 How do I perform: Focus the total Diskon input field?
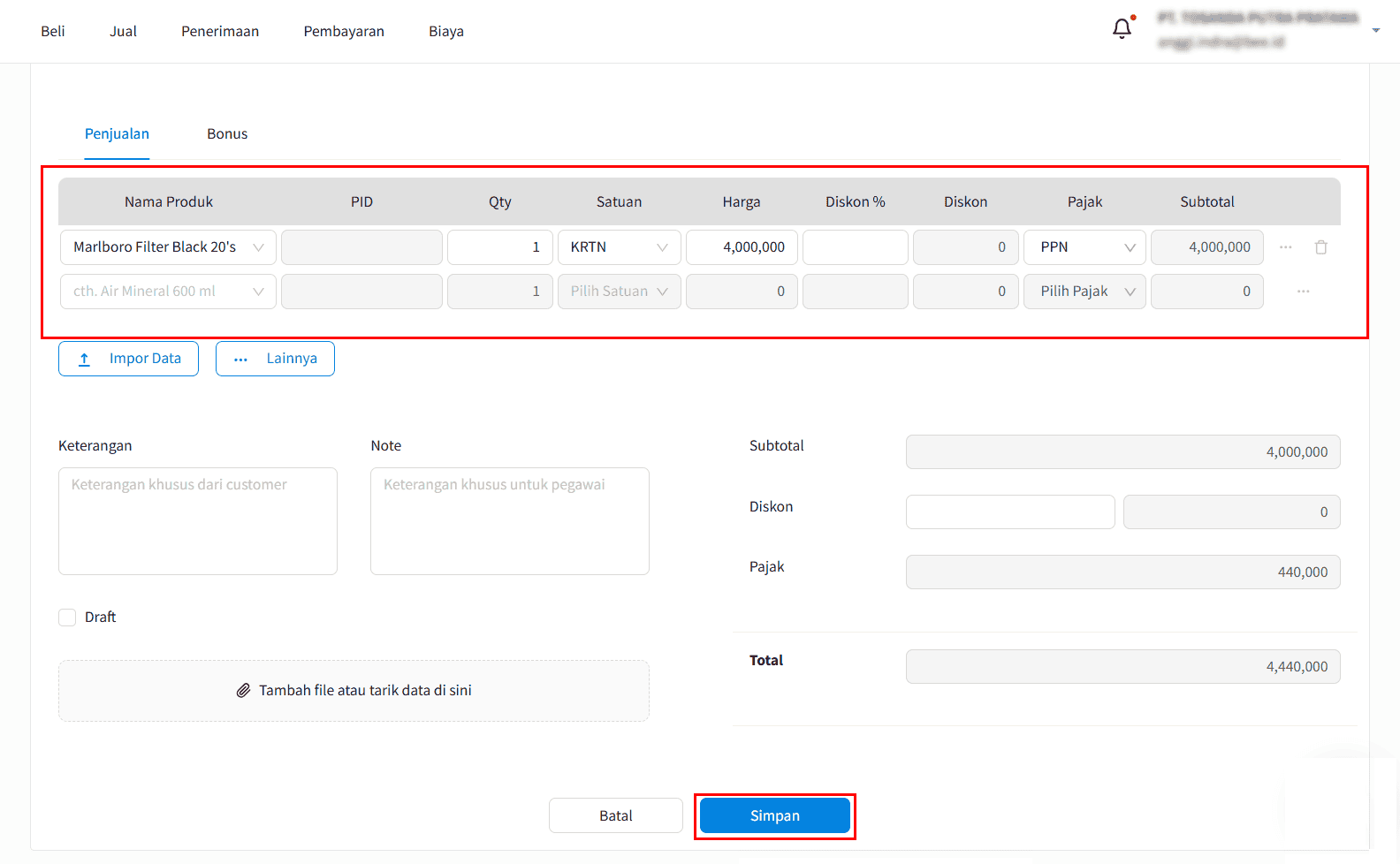coord(1010,512)
